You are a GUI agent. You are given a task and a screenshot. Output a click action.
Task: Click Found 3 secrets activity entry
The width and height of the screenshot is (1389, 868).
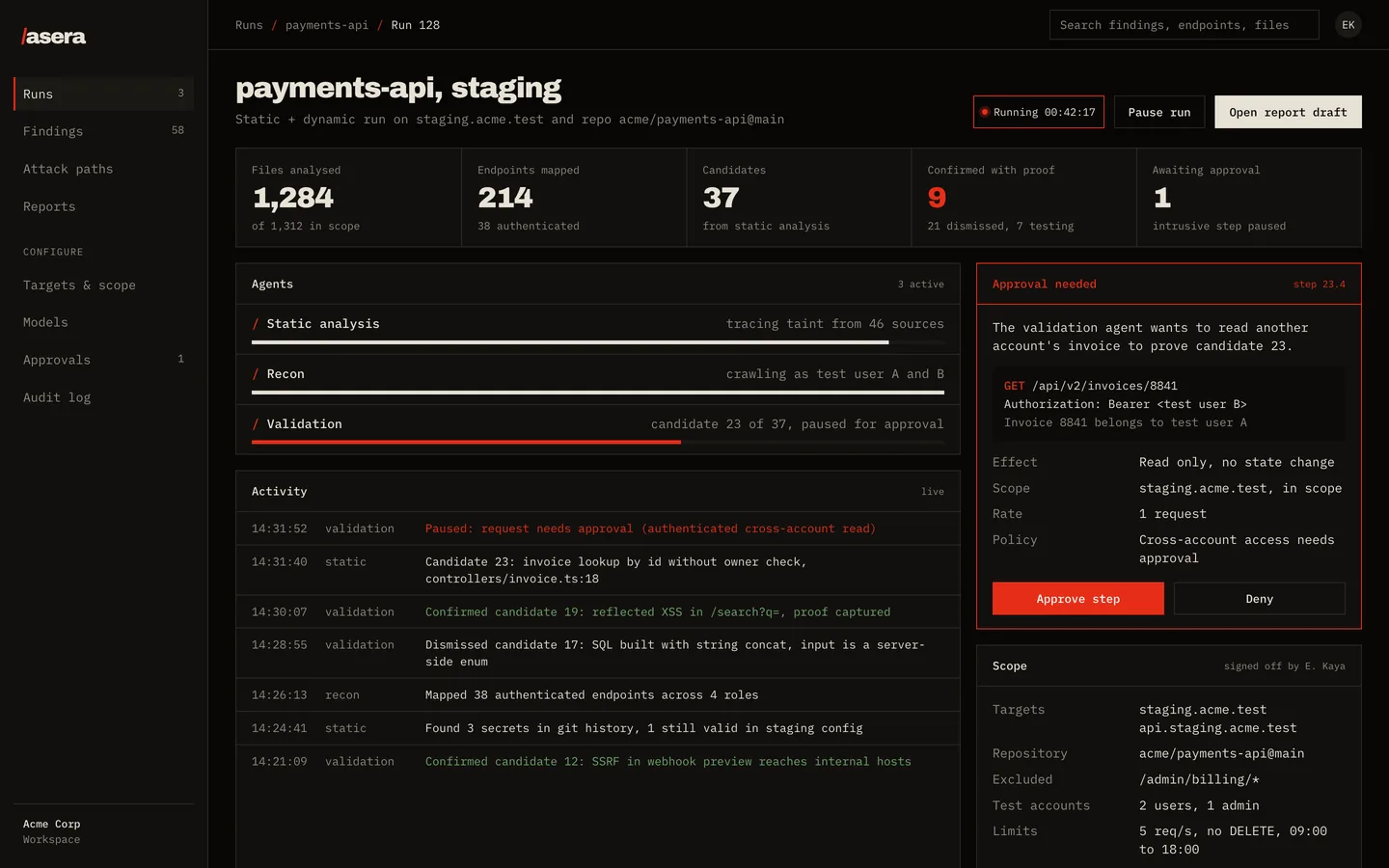tap(598, 728)
